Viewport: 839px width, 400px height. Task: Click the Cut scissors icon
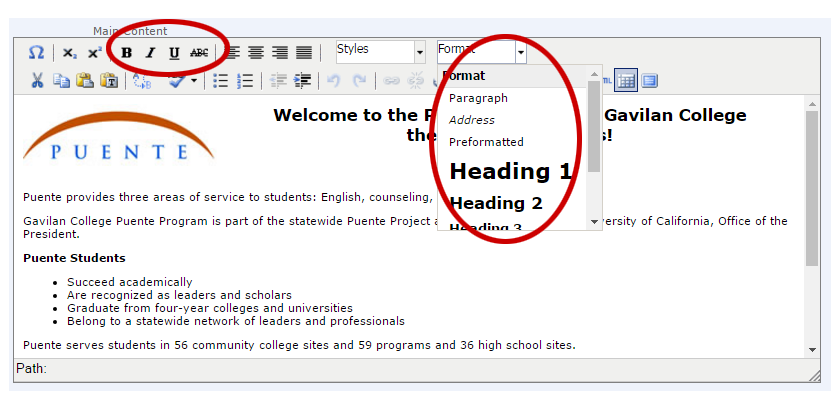tap(37, 81)
